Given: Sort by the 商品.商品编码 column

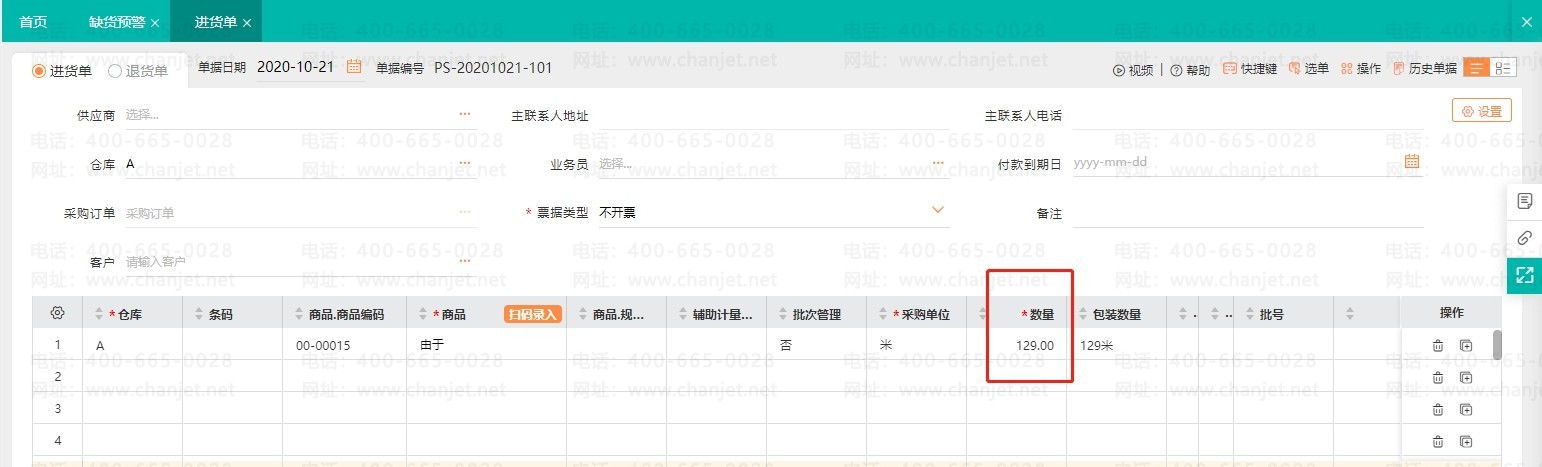Looking at the screenshot, I should [x=299, y=314].
